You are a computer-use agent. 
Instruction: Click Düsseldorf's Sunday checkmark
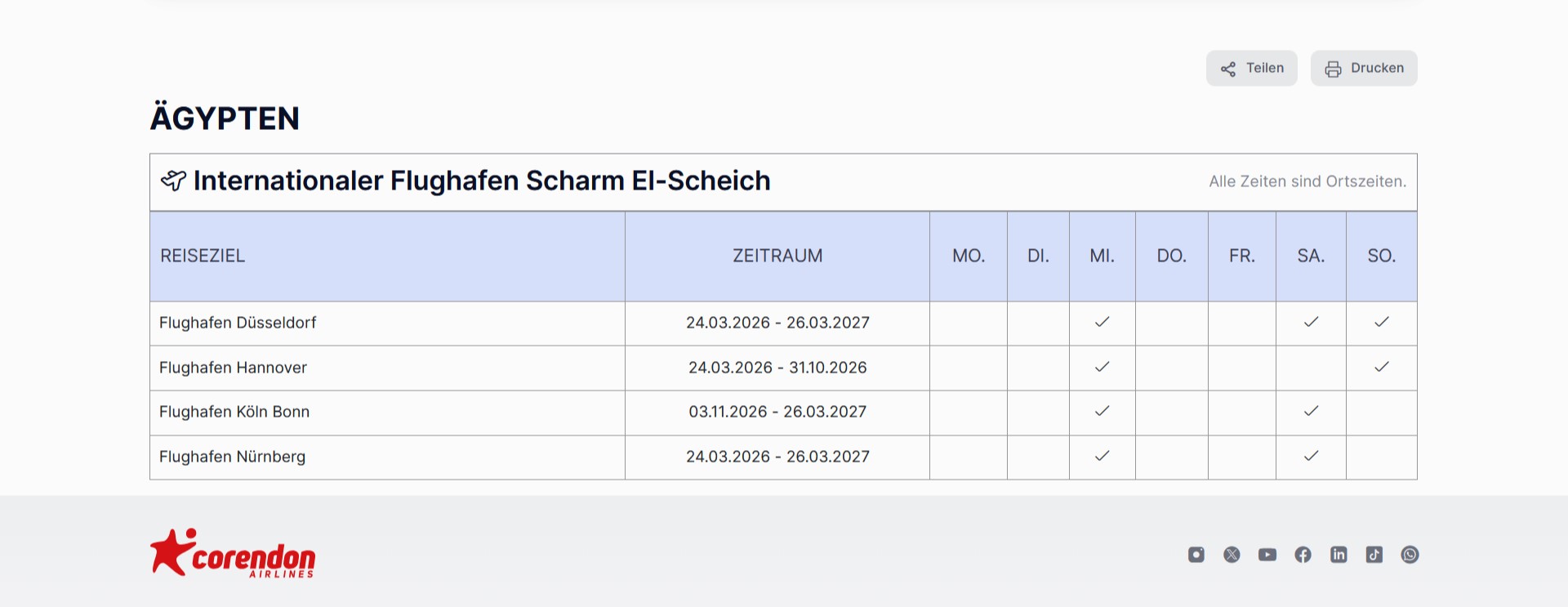click(x=1382, y=322)
